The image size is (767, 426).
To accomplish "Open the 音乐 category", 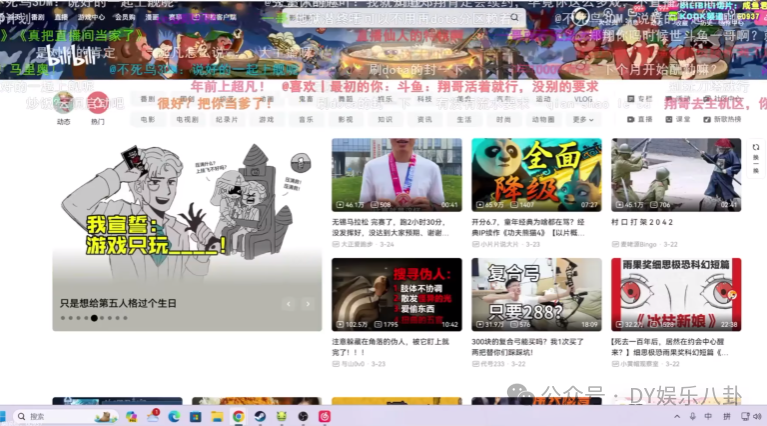I will (x=306, y=119).
